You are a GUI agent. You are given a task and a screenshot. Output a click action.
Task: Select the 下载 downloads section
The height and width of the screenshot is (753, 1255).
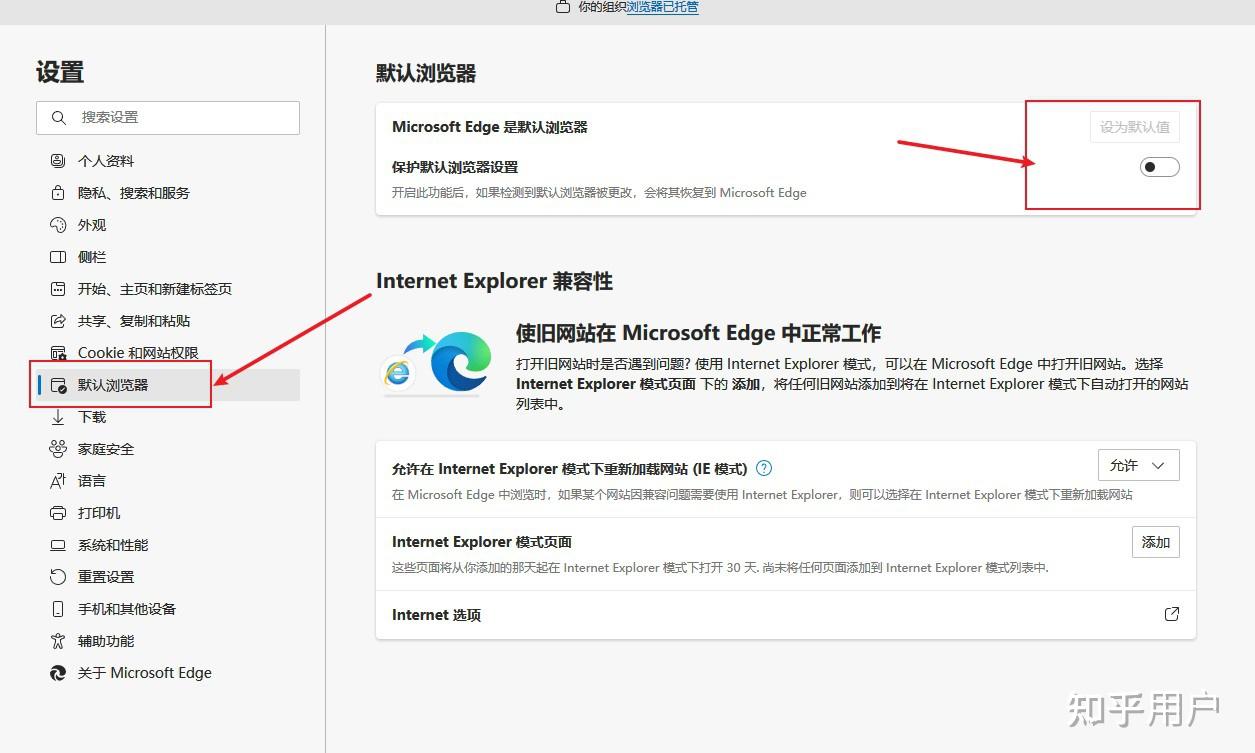91,416
